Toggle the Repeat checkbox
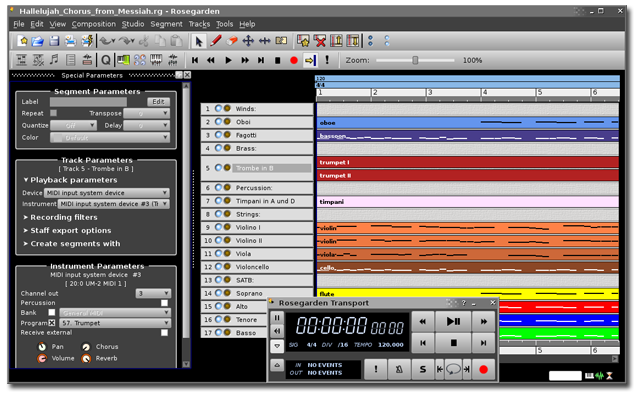 click(53, 113)
